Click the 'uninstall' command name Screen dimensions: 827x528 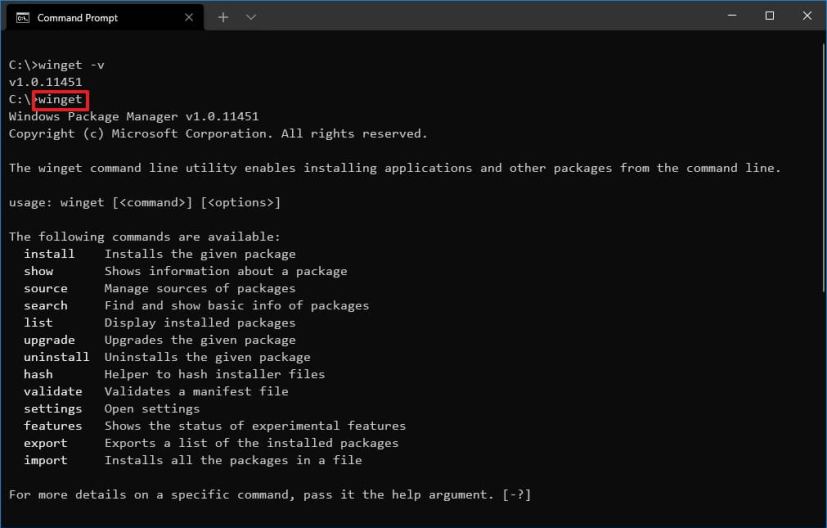tap(56, 357)
